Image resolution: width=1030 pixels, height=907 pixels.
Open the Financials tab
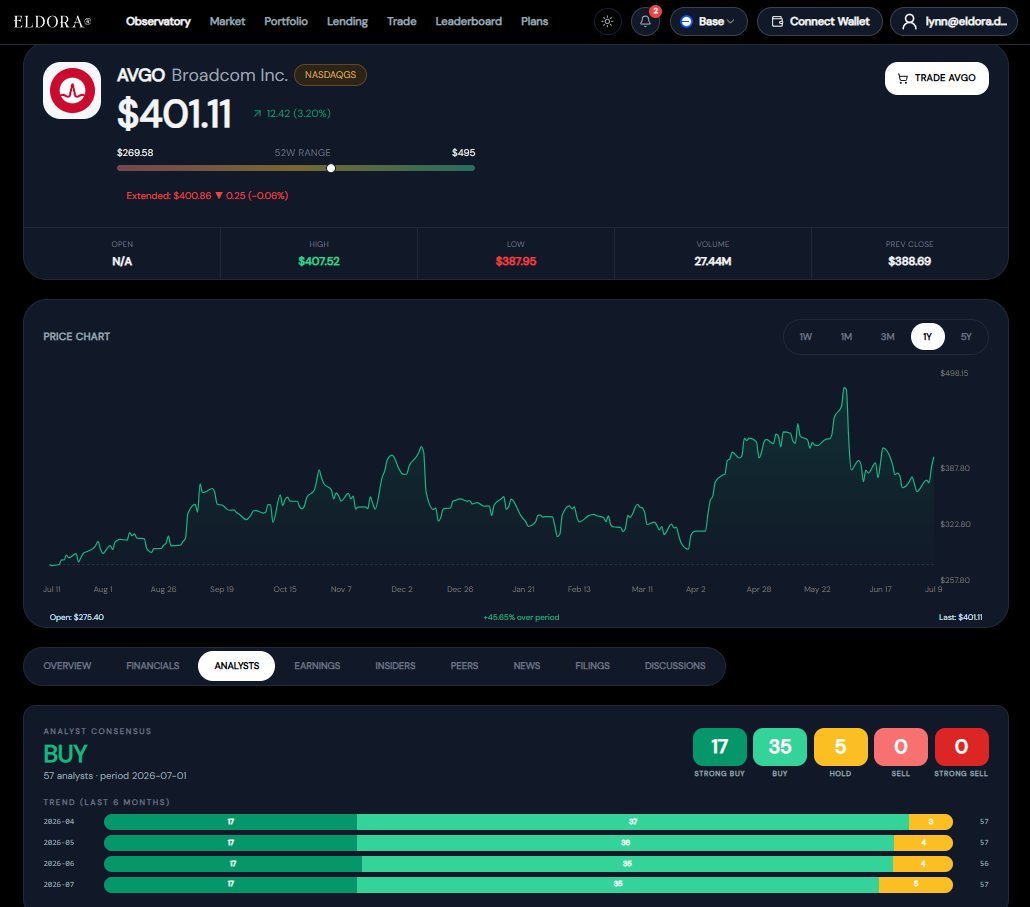[x=152, y=666]
